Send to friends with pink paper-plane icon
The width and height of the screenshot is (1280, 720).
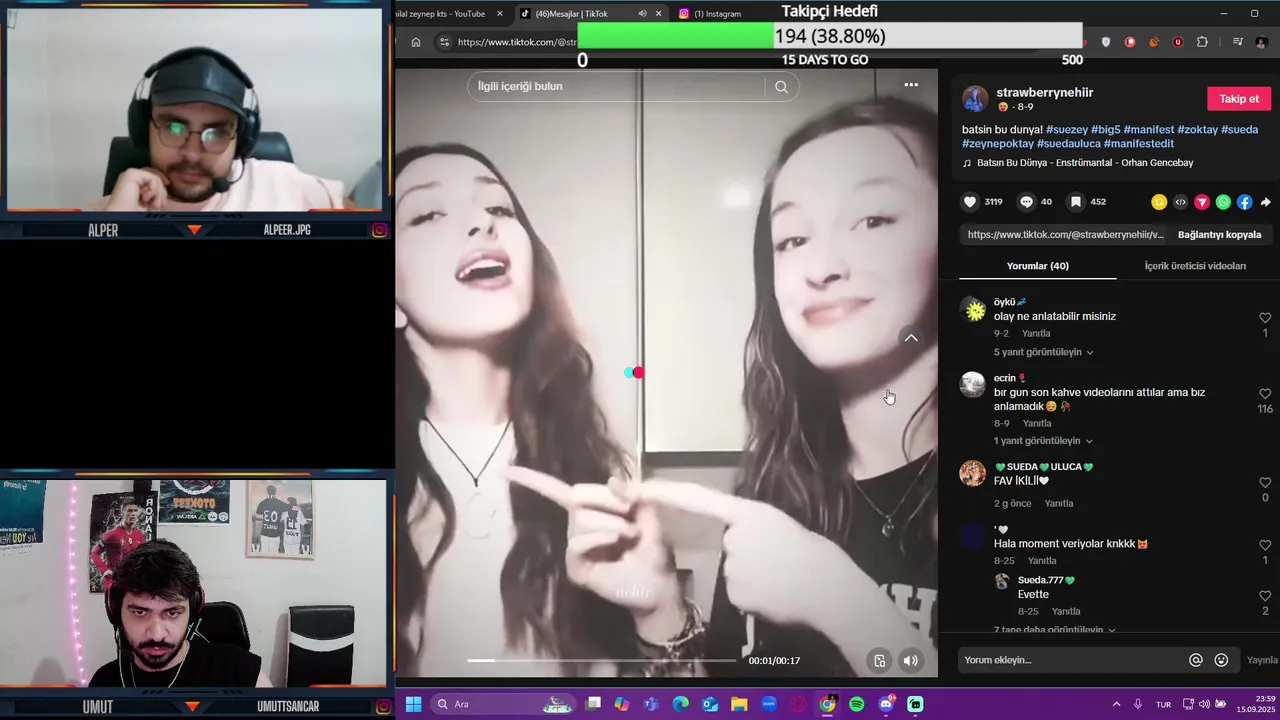pos(1202,202)
